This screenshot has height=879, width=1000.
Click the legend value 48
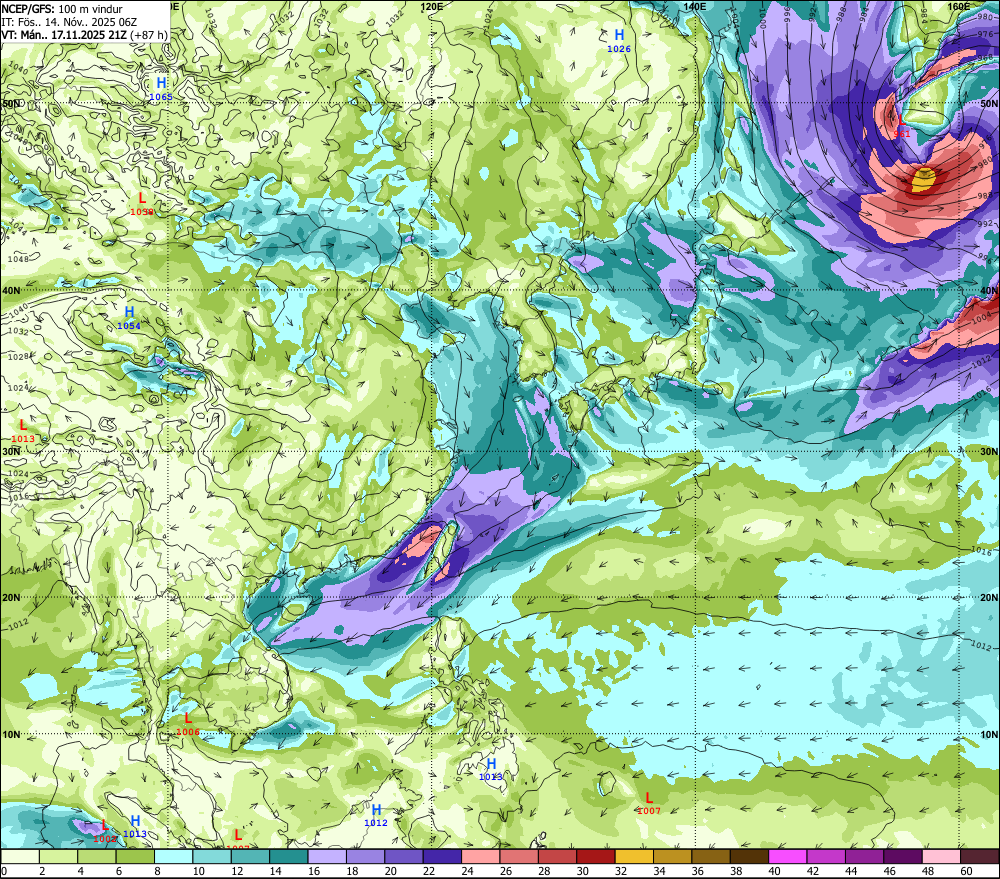click(x=928, y=871)
